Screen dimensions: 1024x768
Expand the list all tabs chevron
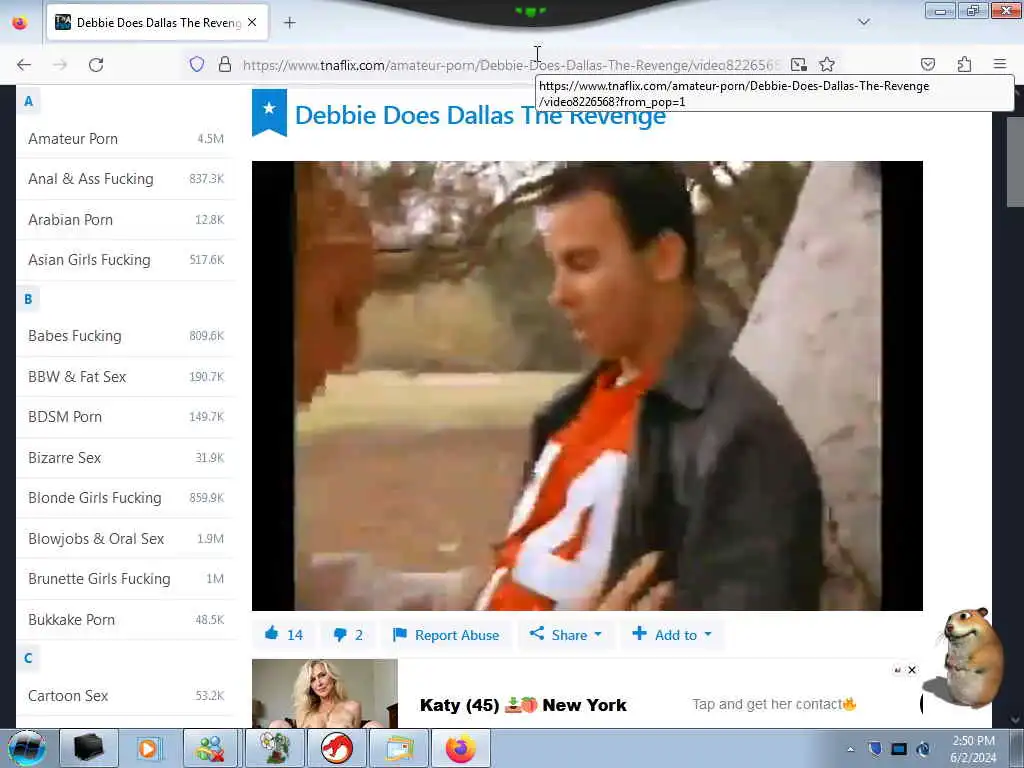click(x=863, y=22)
